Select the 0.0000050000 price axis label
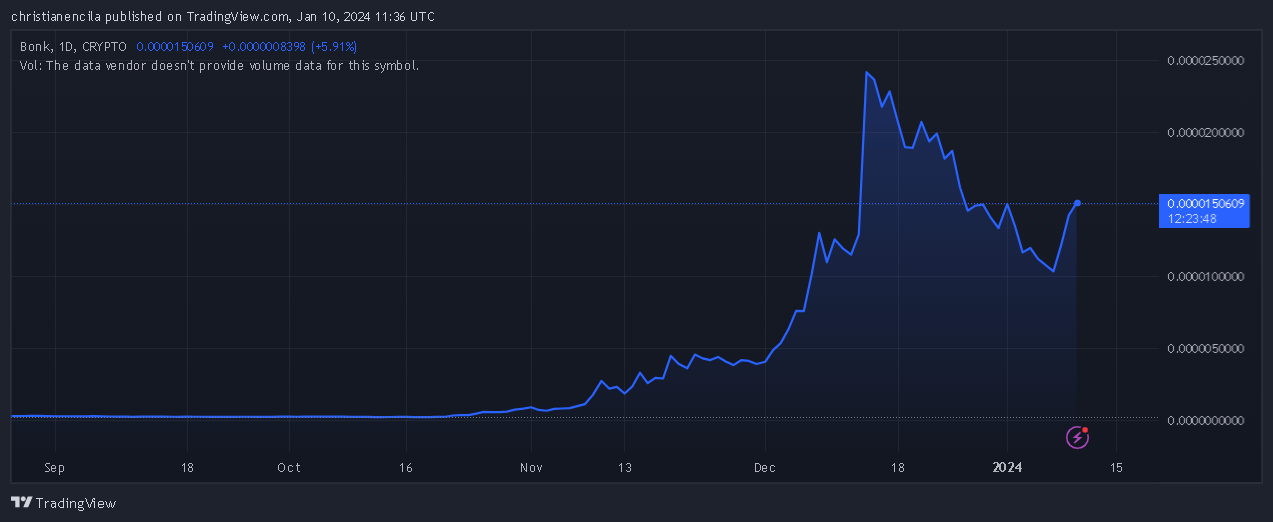The width and height of the screenshot is (1273, 522). [x=1205, y=348]
